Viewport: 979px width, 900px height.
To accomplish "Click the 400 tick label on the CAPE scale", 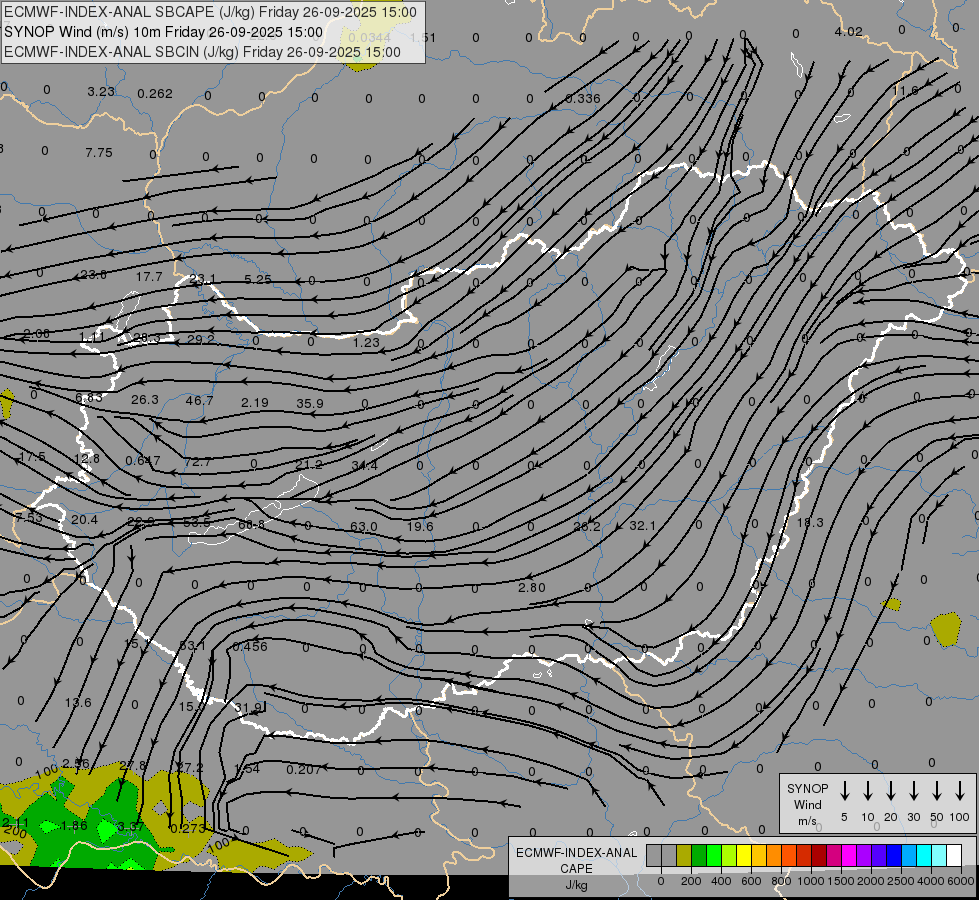I will pyautogui.click(x=721, y=881).
